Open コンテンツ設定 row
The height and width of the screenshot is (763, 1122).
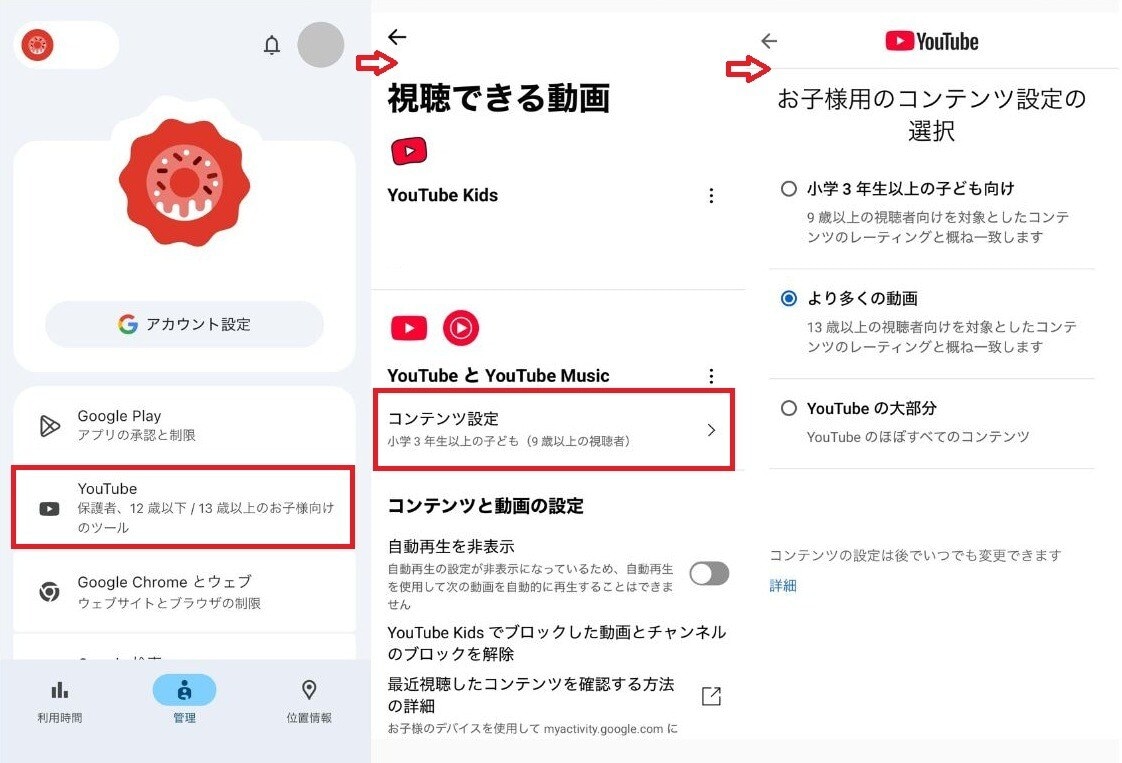click(554, 429)
